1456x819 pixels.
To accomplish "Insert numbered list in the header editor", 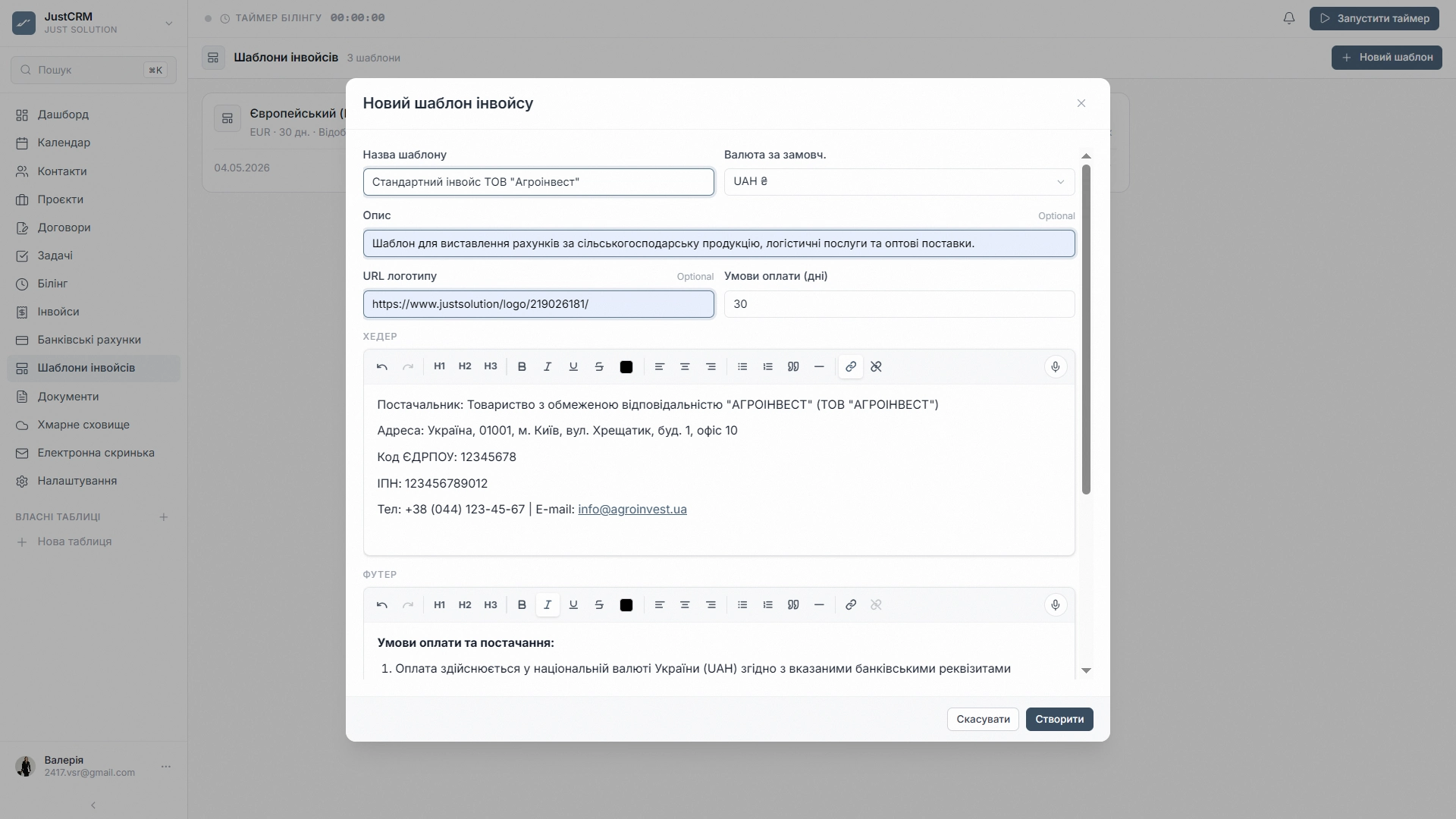I will [x=768, y=367].
